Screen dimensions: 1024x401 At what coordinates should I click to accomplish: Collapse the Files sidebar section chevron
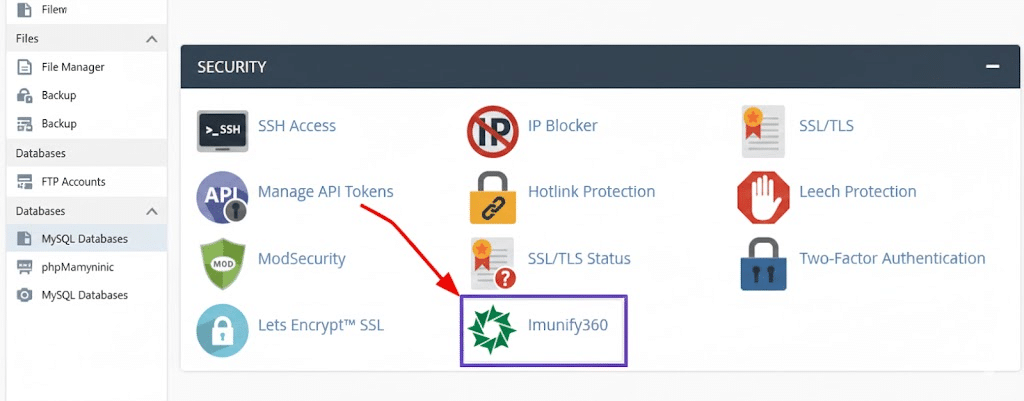pos(152,39)
